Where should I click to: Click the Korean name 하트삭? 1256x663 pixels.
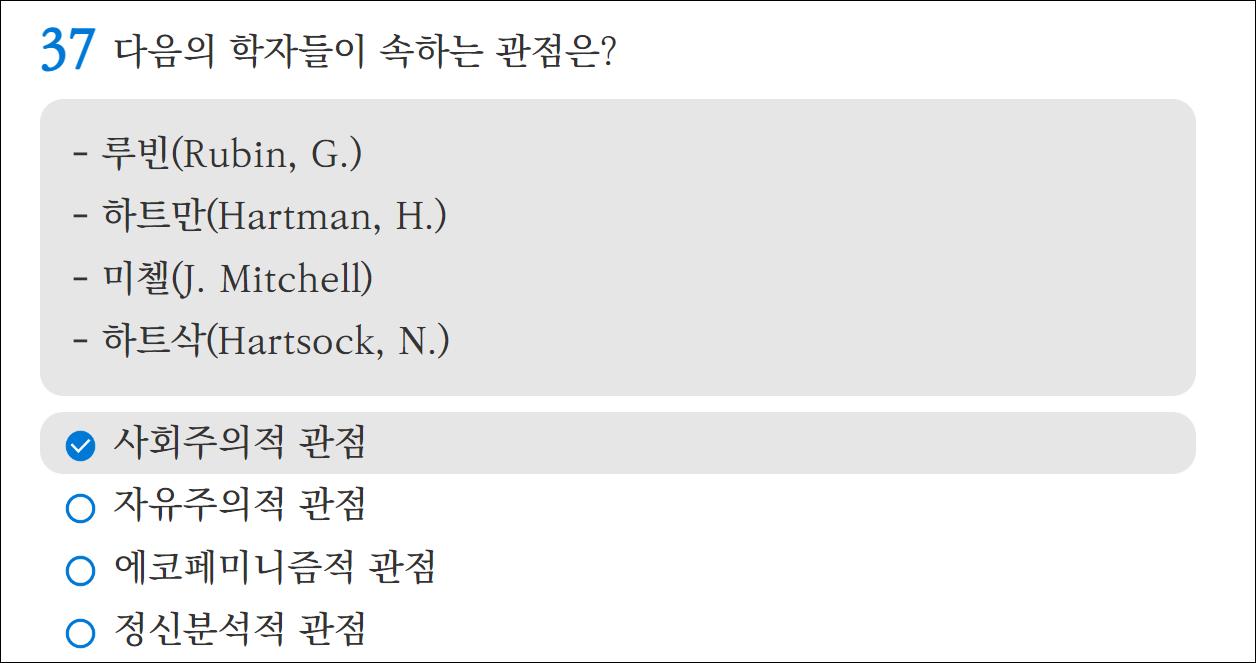(x=154, y=341)
